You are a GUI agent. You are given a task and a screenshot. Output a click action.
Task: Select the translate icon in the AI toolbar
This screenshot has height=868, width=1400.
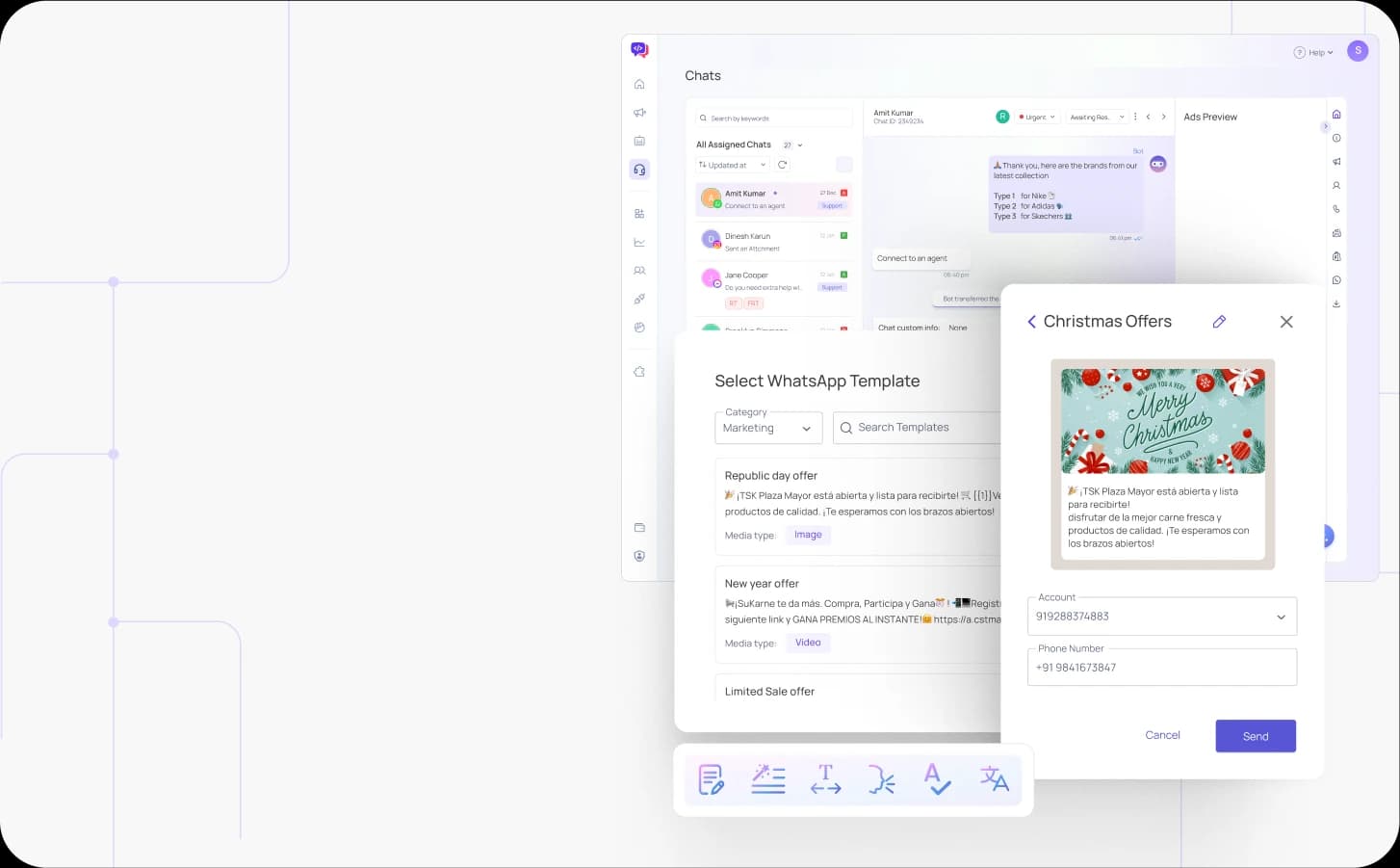coord(994,779)
